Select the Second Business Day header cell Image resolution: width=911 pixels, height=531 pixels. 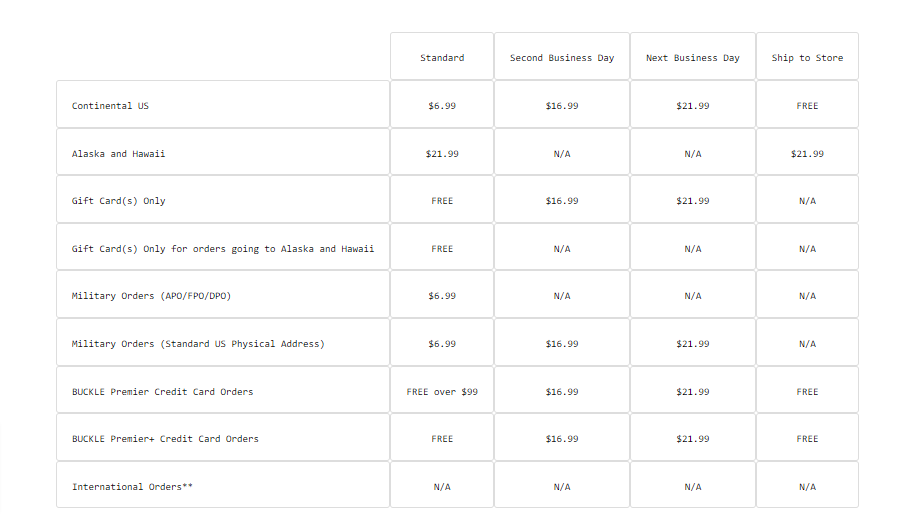[x=562, y=57]
